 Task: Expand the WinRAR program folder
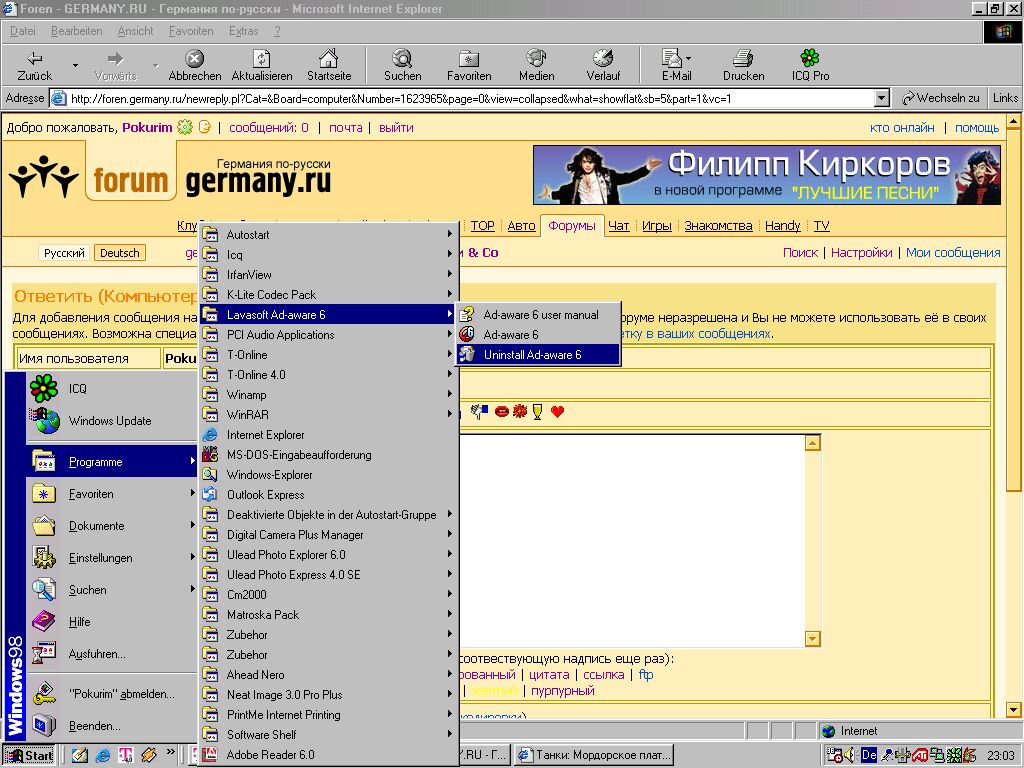(x=328, y=415)
